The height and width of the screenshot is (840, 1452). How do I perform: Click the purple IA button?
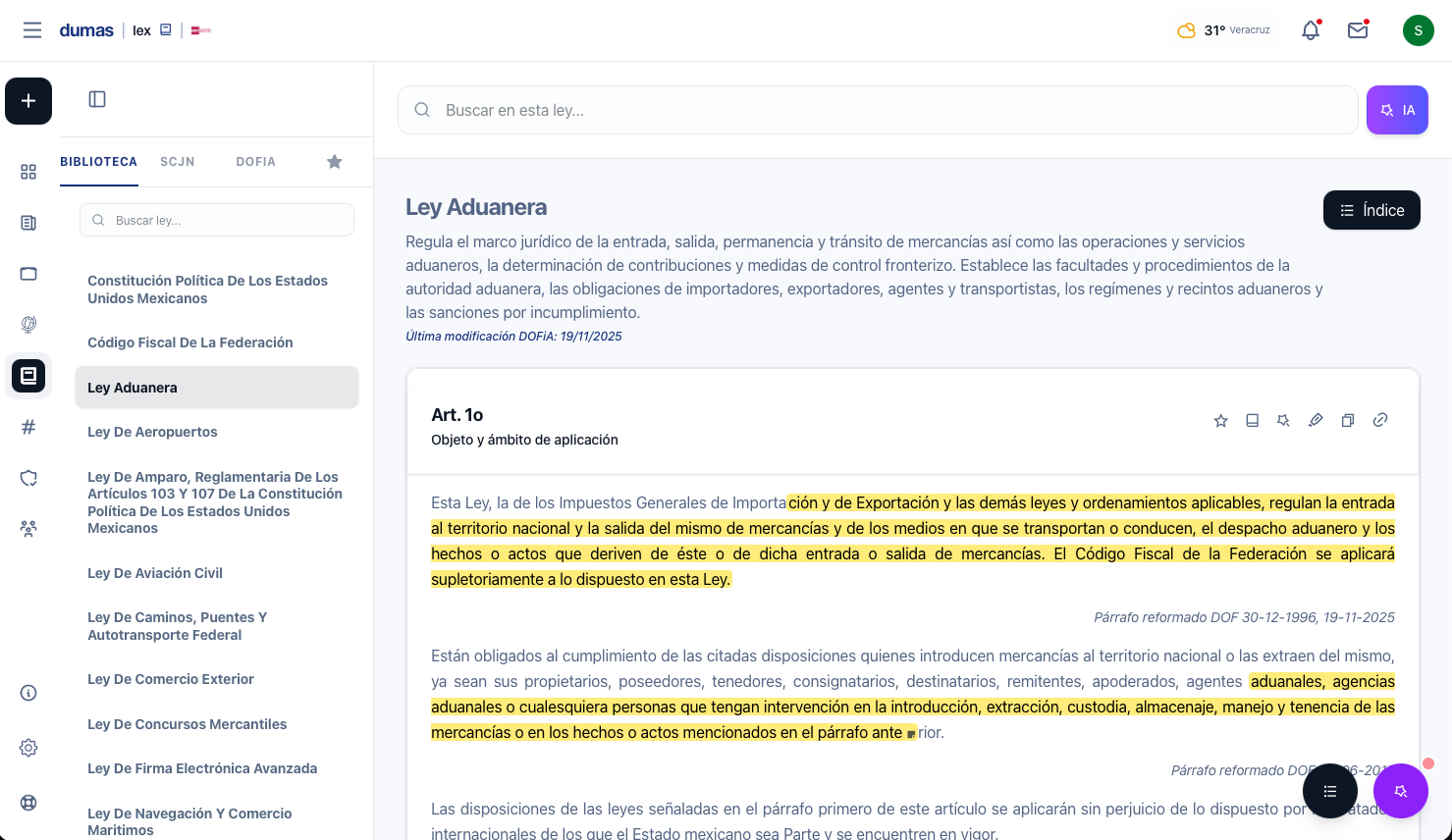point(1397,110)
